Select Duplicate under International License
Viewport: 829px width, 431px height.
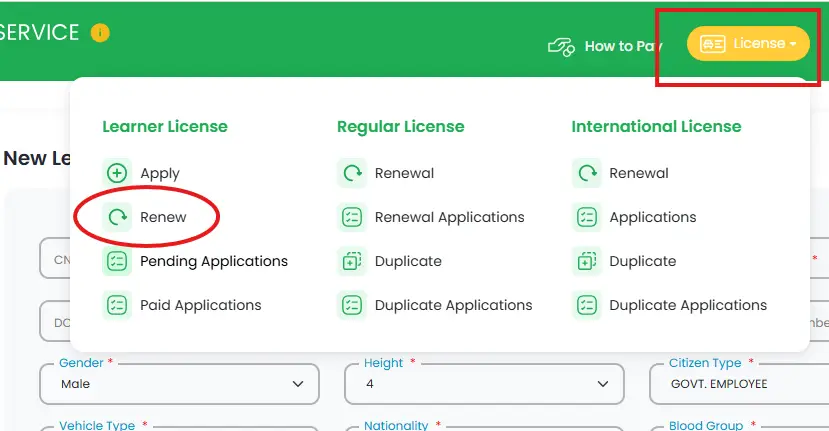(x=642, y=261)
